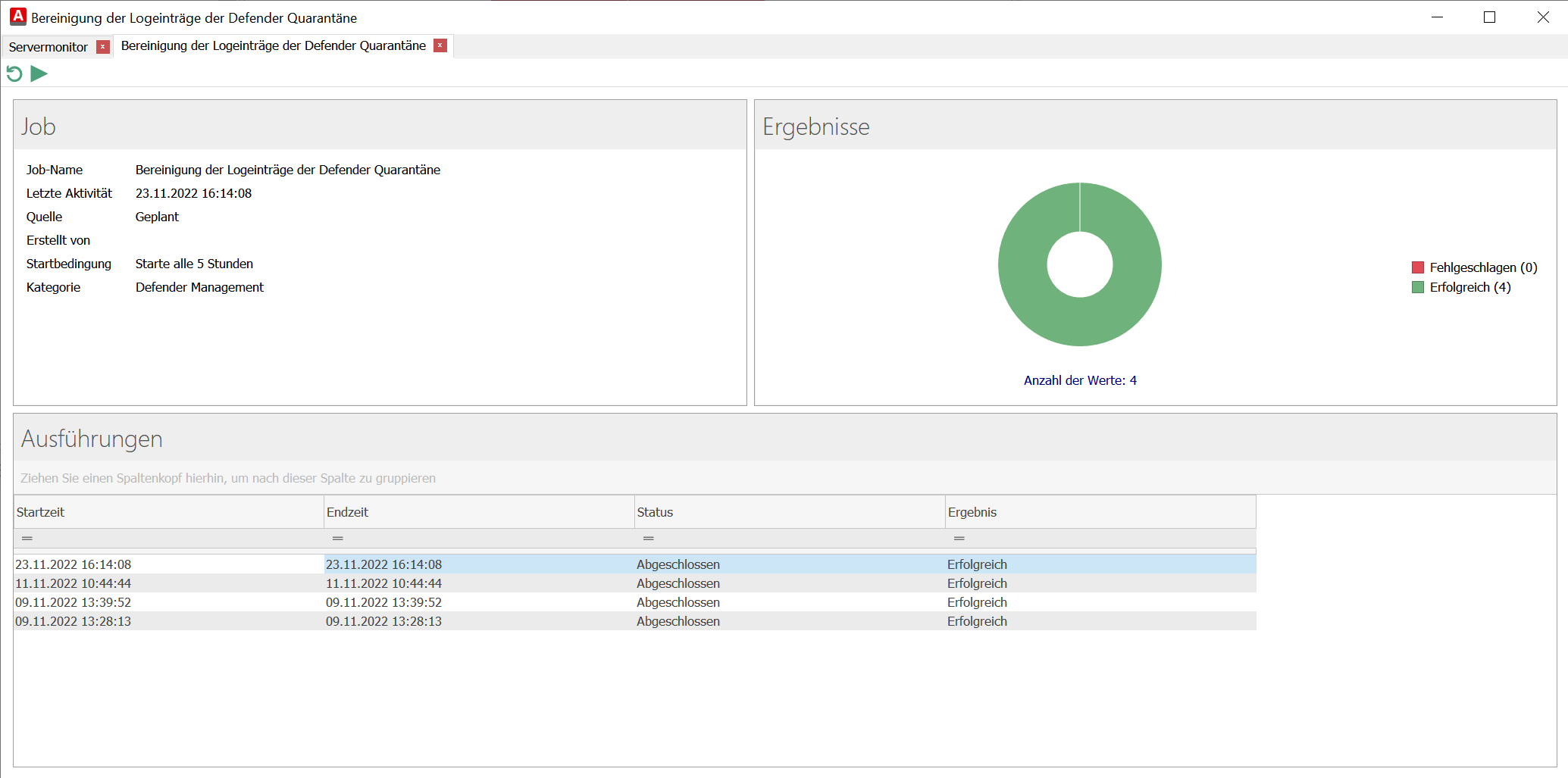Click the red Fehlgeschlagen legend swatch
This screenshot has height=778, width=1568.
coord(1418,267)
